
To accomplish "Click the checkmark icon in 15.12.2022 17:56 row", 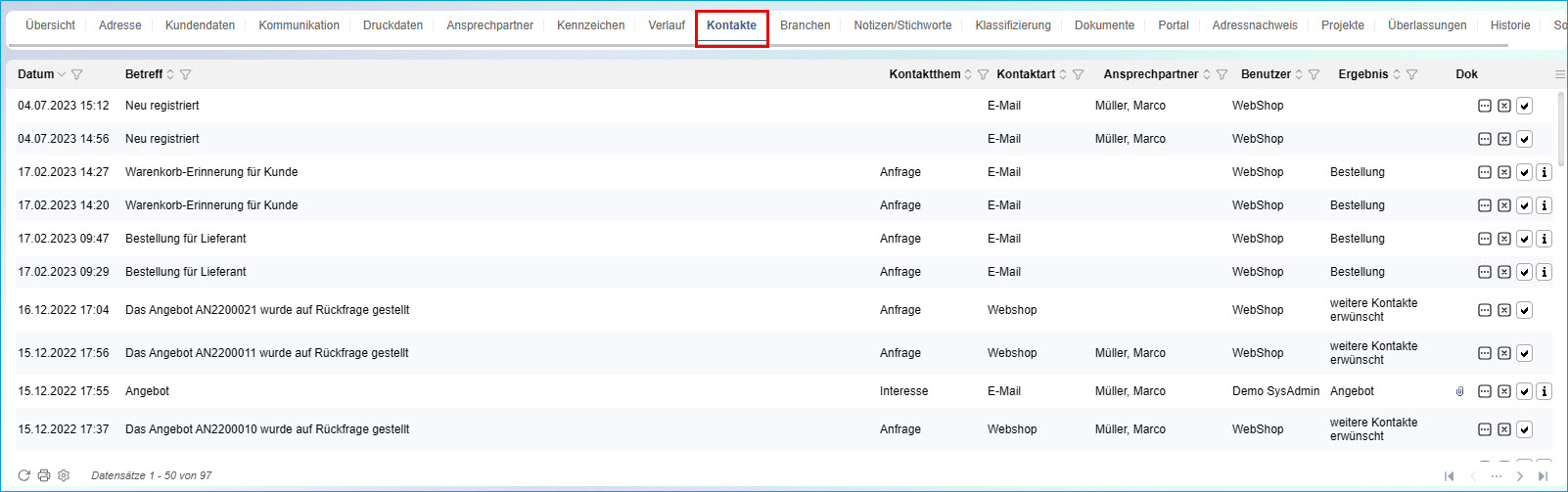I will pyautogui.click(x=1524, y=353).
